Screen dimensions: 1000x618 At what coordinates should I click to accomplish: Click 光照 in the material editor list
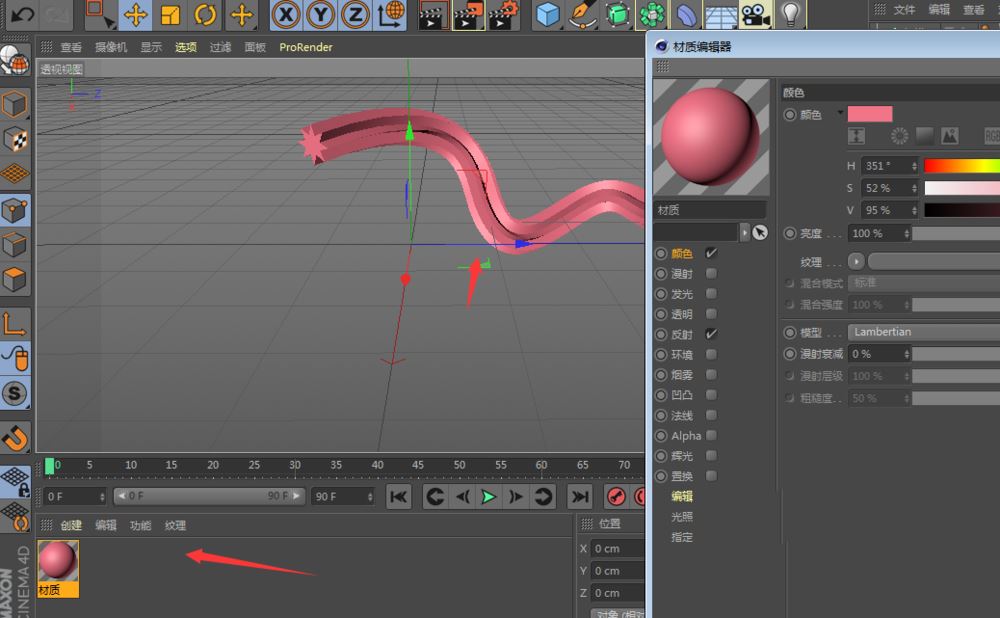pos(682,517)
